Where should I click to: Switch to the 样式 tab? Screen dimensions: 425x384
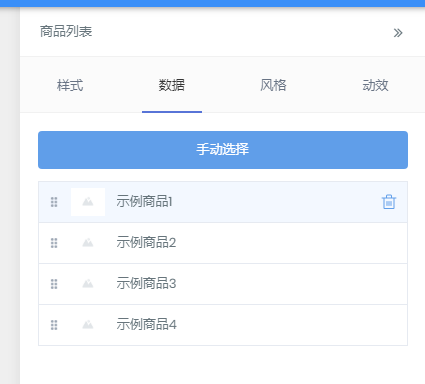(70, 85)
